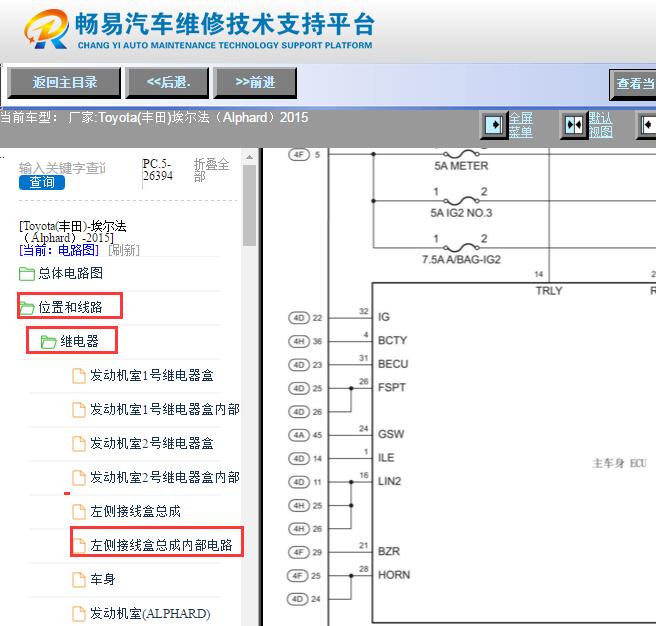Click the keyword search input field
Image resolution: width=656 pixels, height=626 pixels.
[x=62, y=168]
